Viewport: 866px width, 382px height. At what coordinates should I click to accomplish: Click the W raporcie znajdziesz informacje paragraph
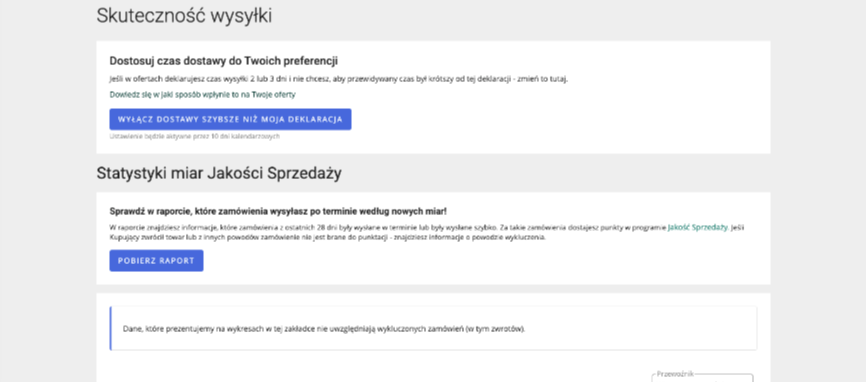(x=427, y=232)
